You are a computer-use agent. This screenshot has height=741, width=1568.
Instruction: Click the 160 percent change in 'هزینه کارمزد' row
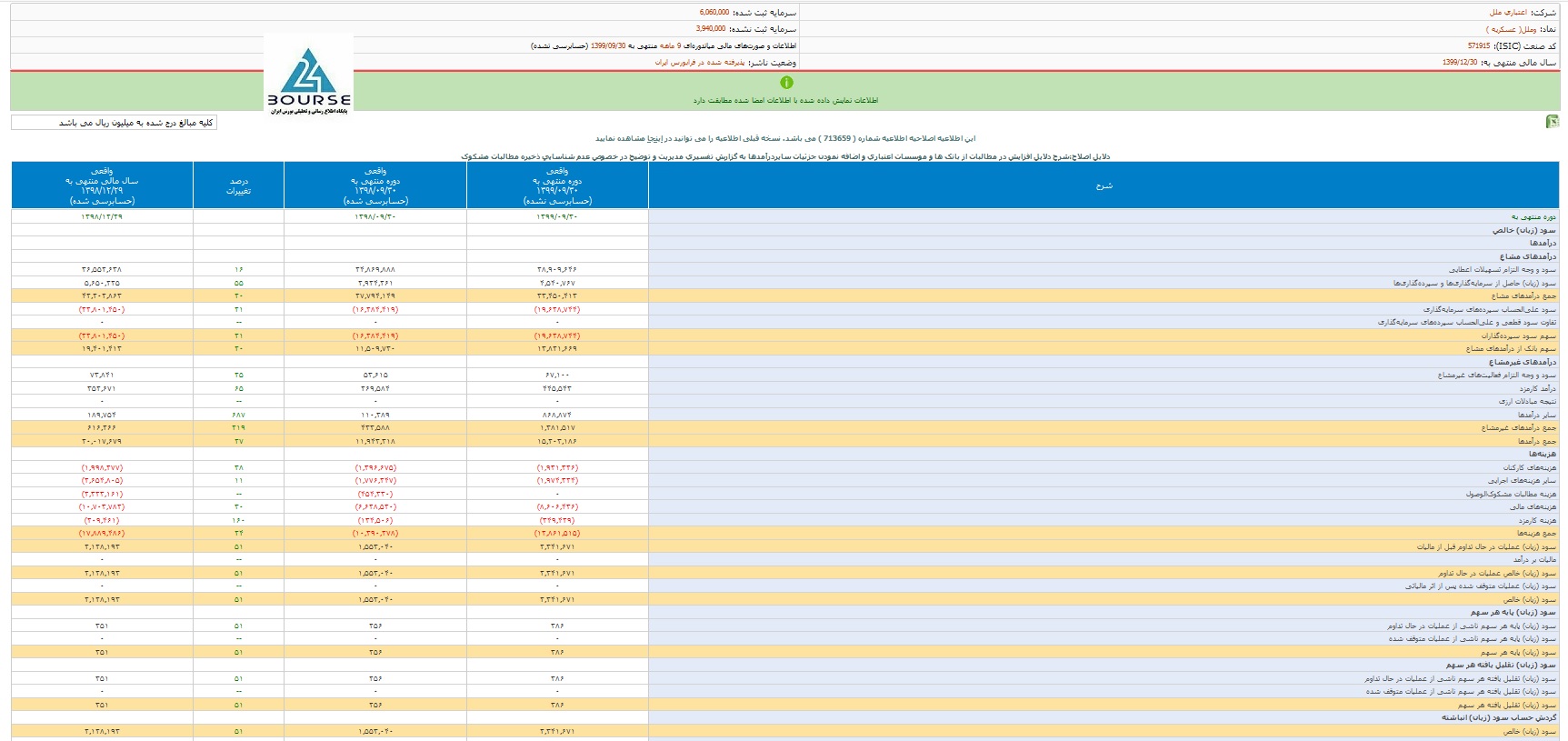[238, 521]
